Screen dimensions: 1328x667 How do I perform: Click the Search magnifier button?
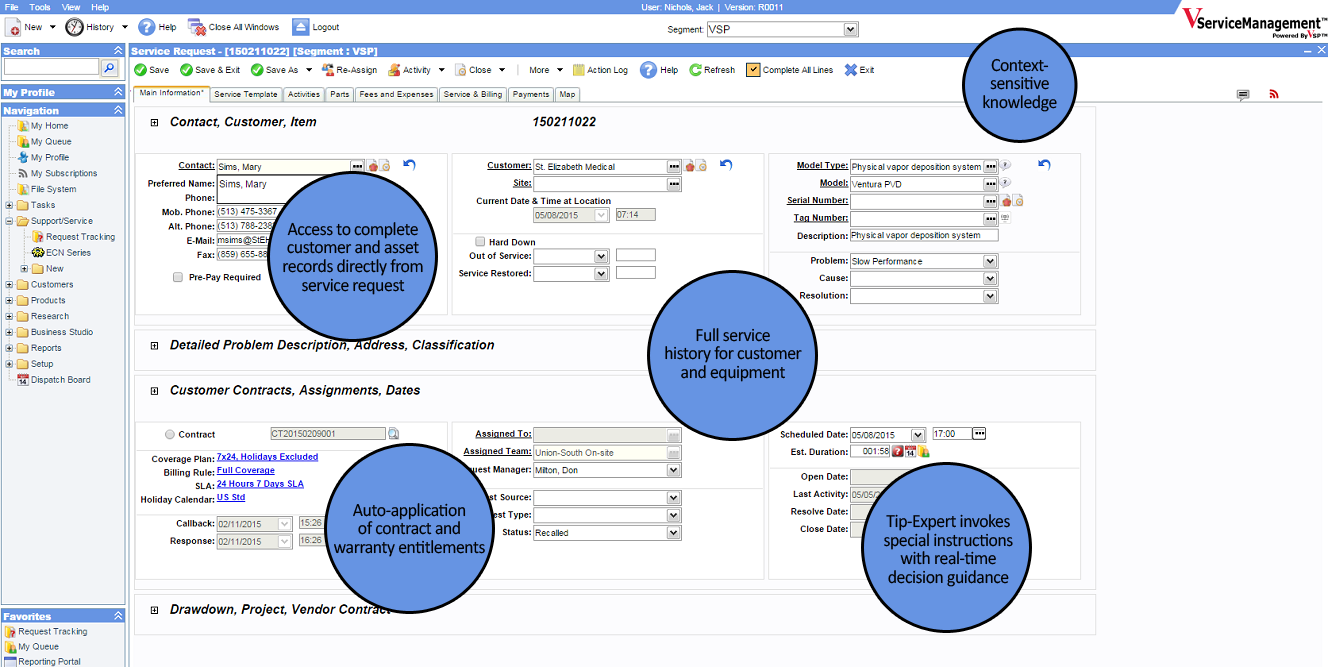click(x=110, y=67)
